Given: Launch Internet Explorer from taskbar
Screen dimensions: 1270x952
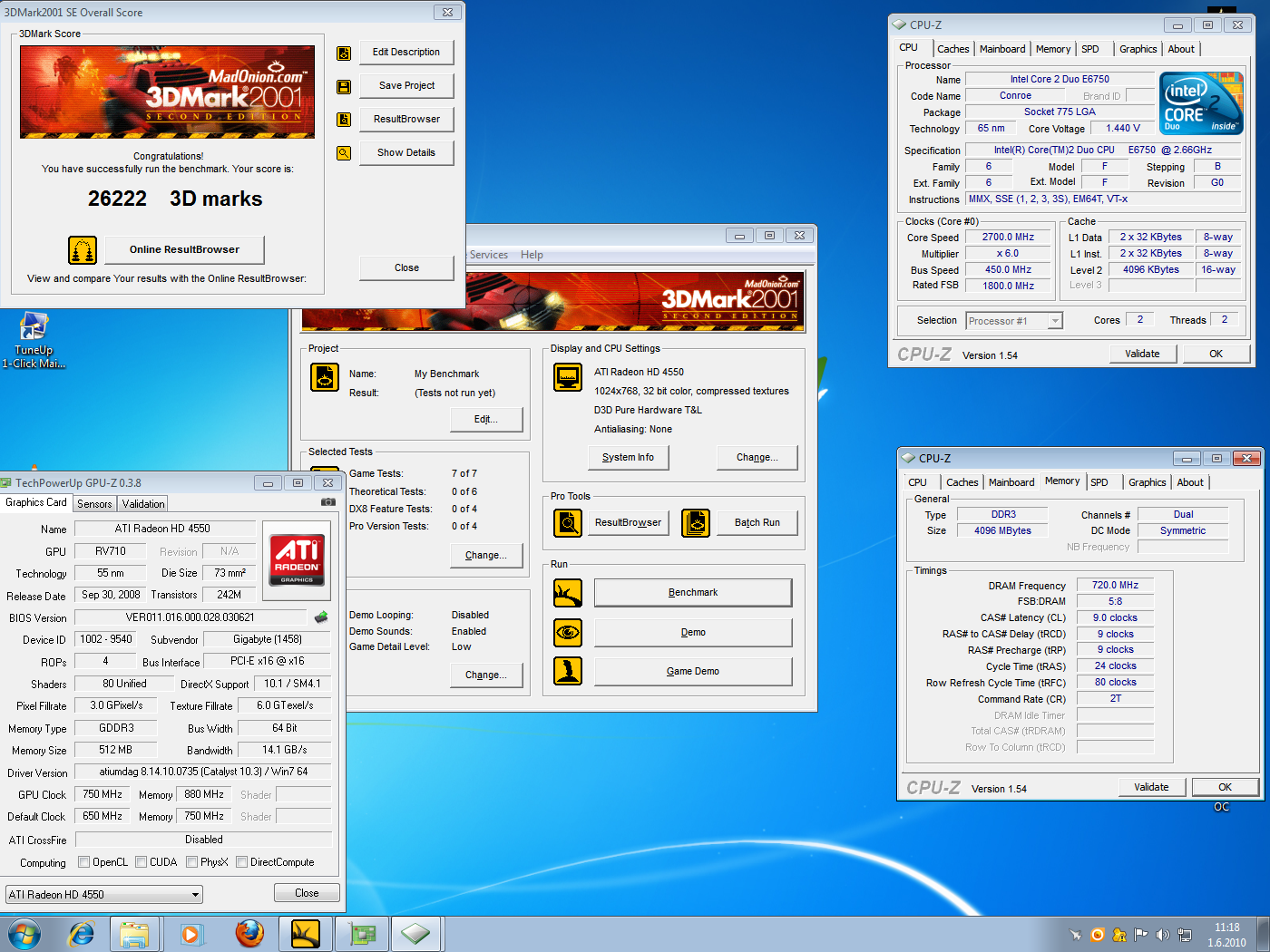Looking at the screenshot, I should click(x=82, y=933).
